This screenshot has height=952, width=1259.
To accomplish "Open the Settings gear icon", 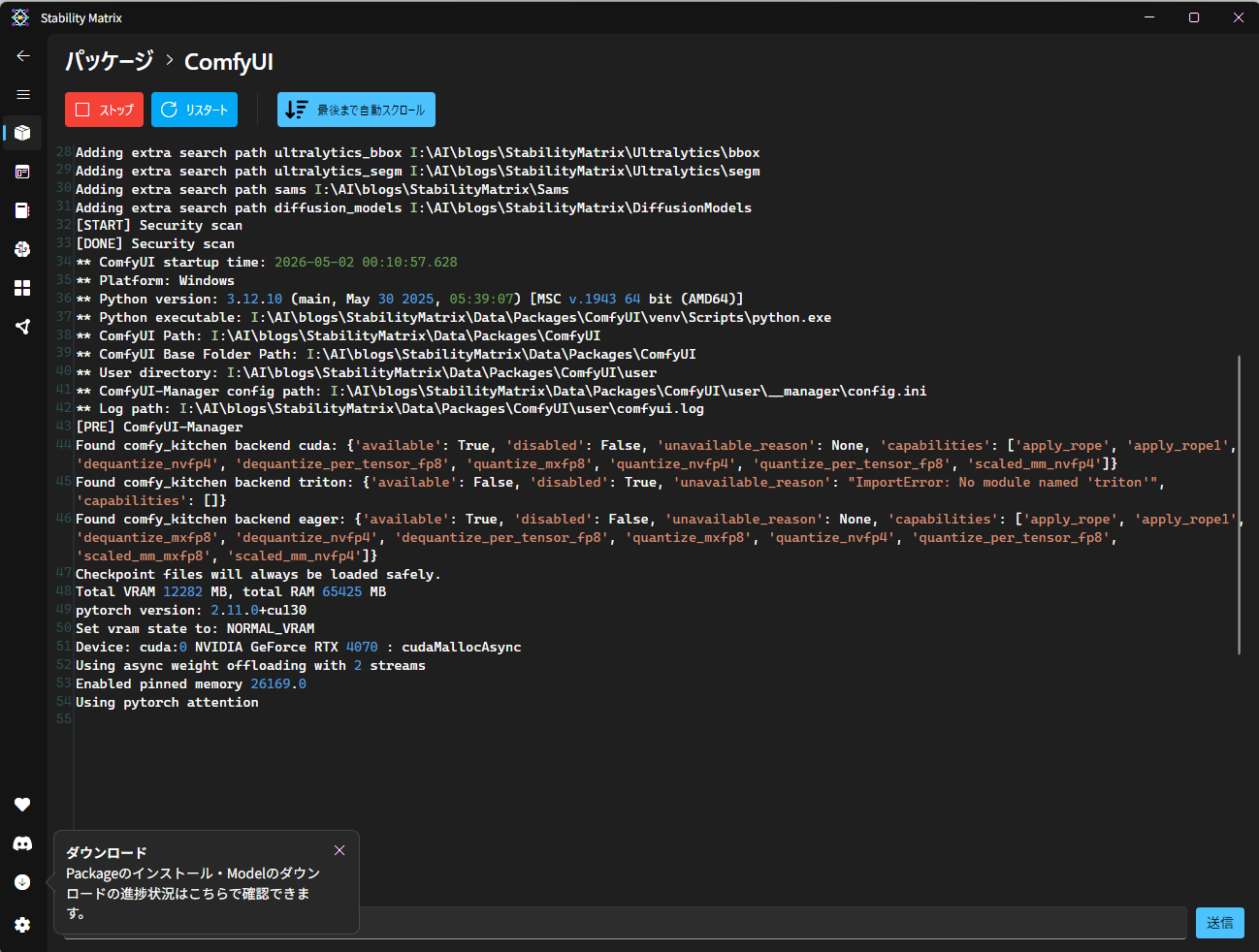I will coord(22,925).
